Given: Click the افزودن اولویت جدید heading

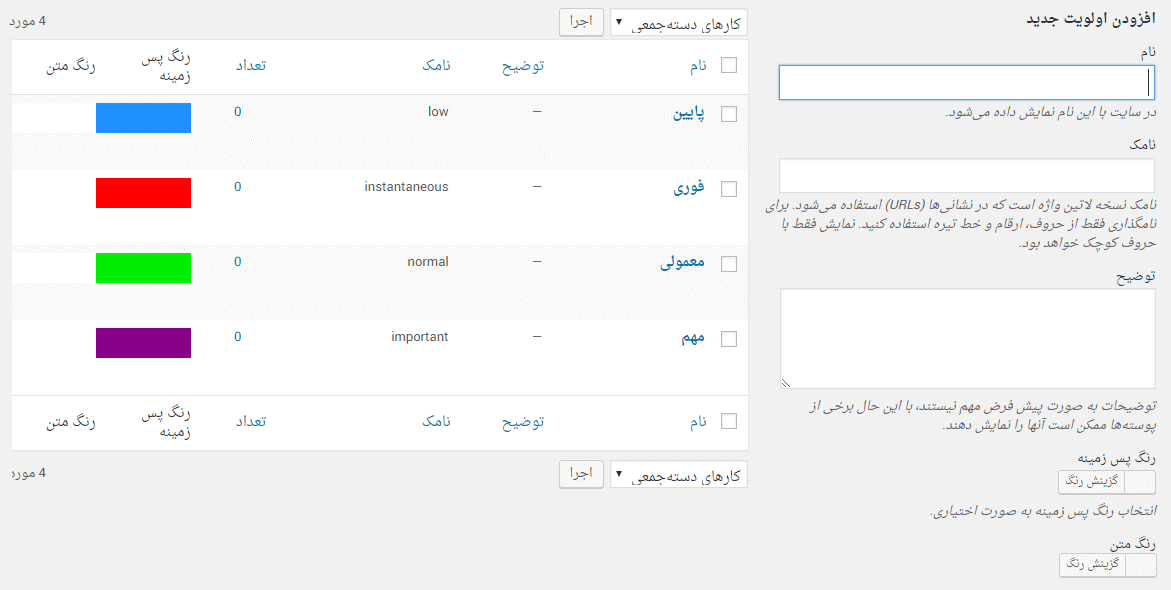Looking at the screenshot, I should (1092, 19).
